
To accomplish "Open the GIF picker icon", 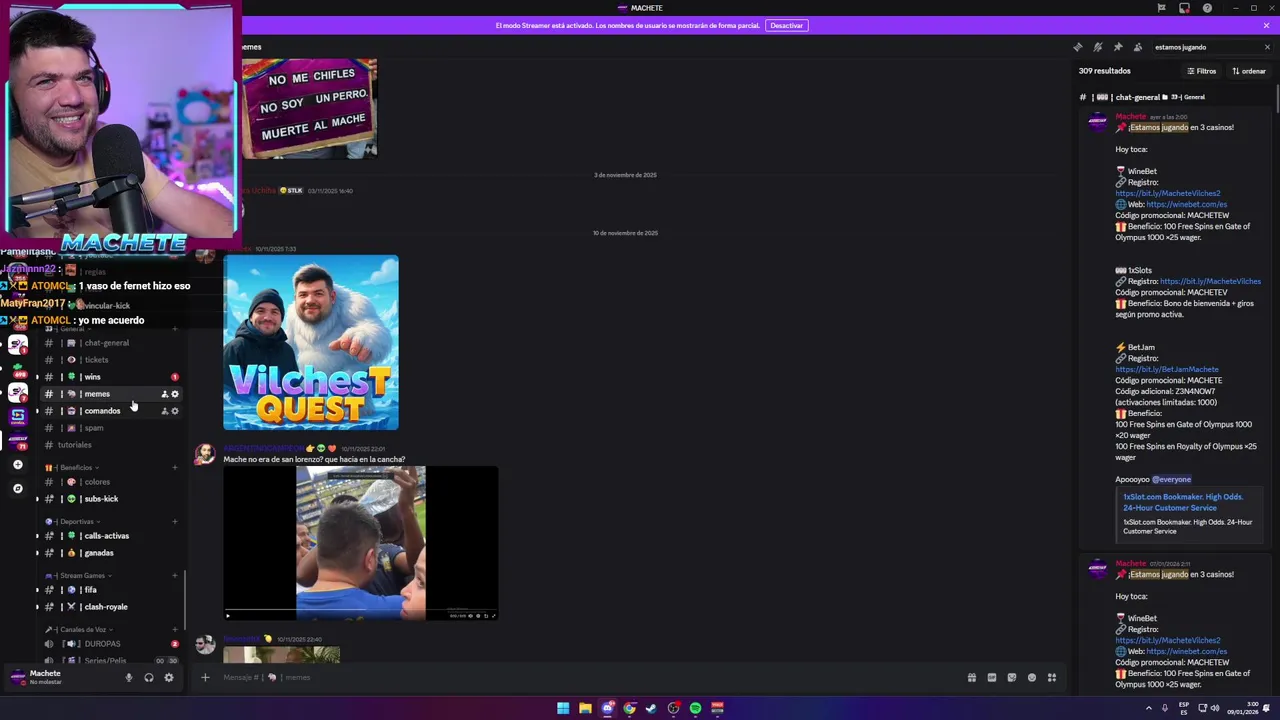I will click(991, 678).
